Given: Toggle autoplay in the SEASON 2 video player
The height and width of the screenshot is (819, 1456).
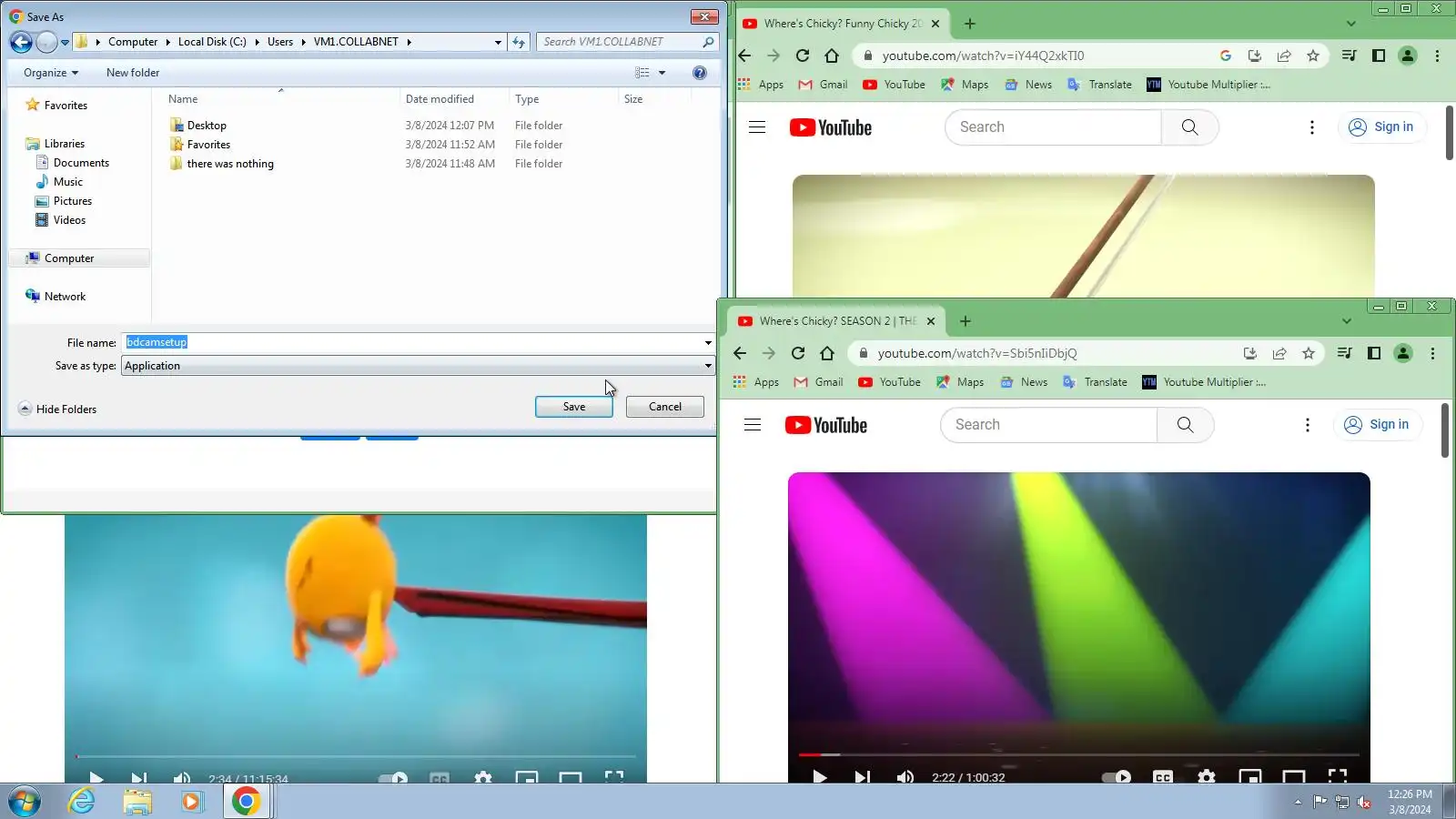Looking at the screenshot, I should coord(1117,776).
